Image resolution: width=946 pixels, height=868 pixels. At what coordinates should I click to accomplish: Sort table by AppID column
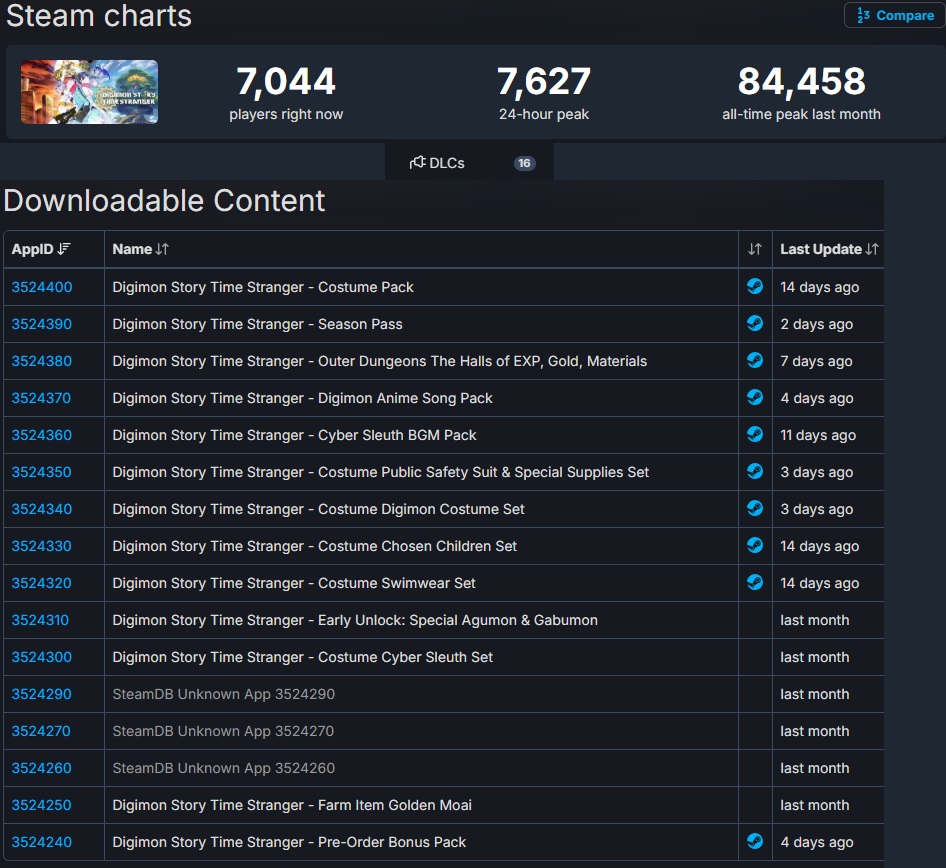pos(41,249)
